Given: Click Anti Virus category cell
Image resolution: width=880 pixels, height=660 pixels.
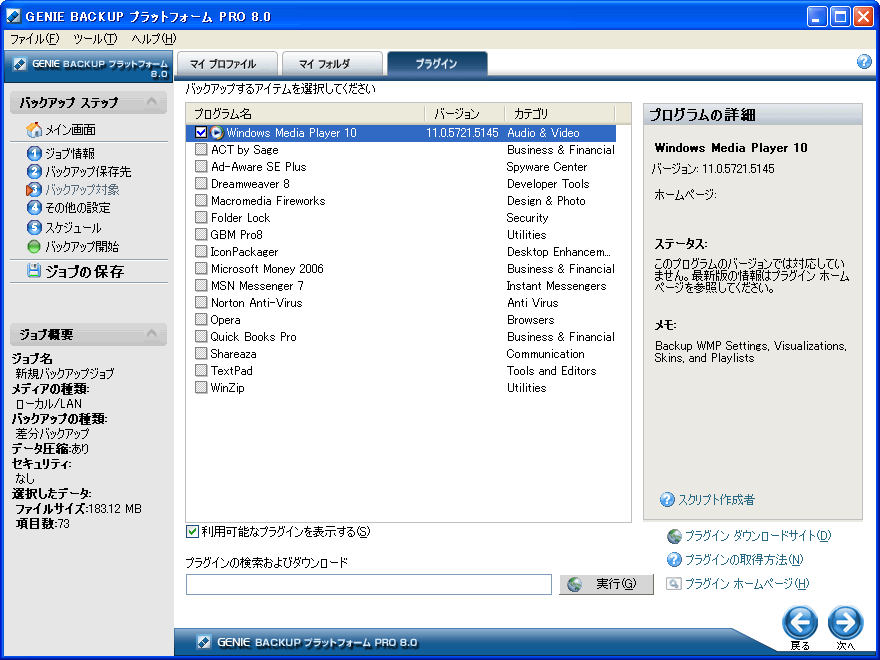Looking at the screenshot, I should tap(533, 302).
